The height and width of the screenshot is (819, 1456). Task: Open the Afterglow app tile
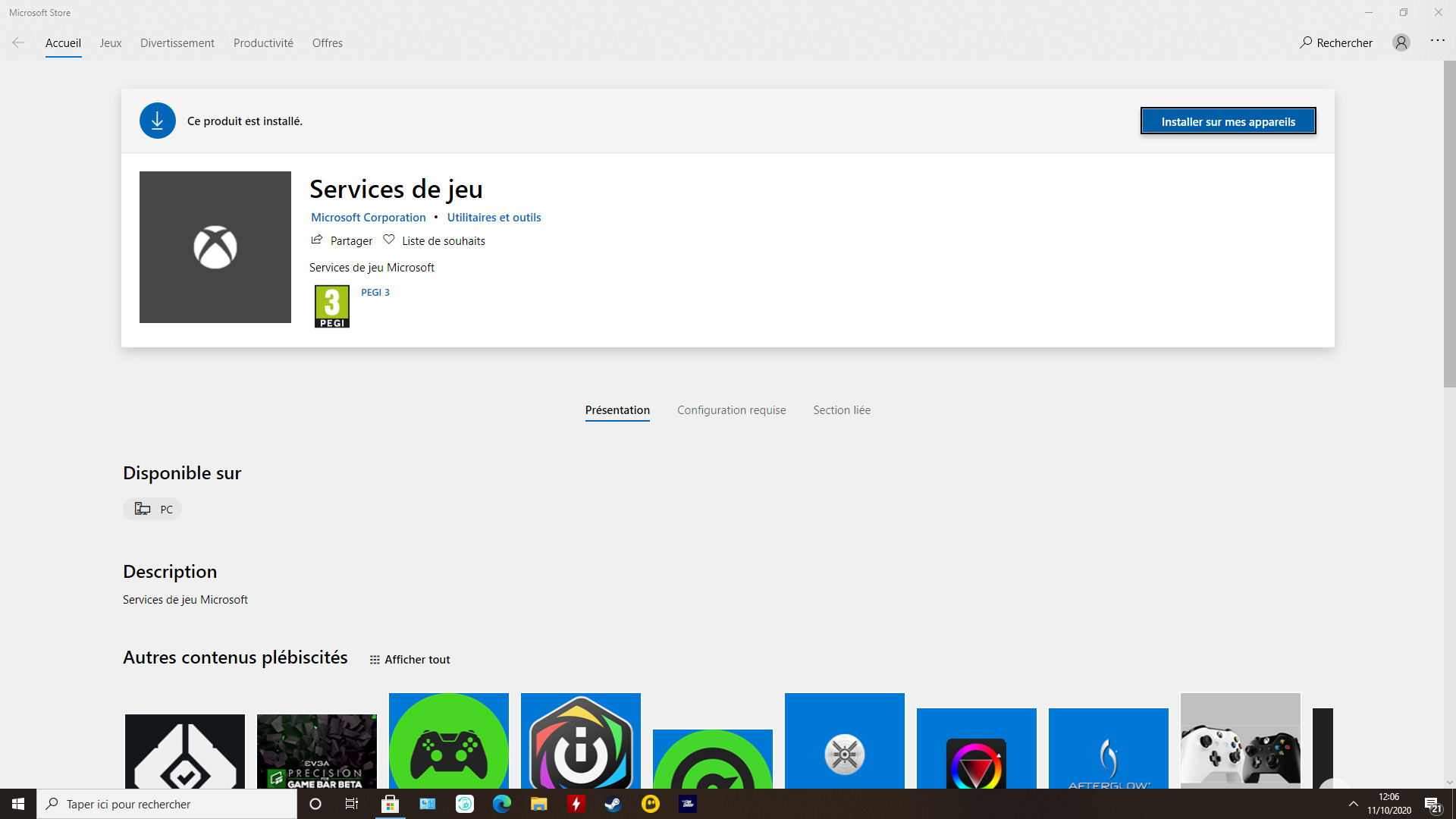(x=1109, y=748)
